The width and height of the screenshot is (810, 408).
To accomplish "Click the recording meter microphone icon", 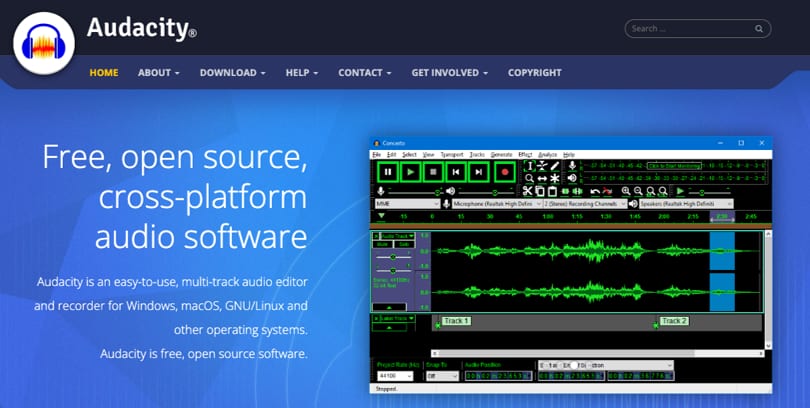I will click(x=572, y=165).
